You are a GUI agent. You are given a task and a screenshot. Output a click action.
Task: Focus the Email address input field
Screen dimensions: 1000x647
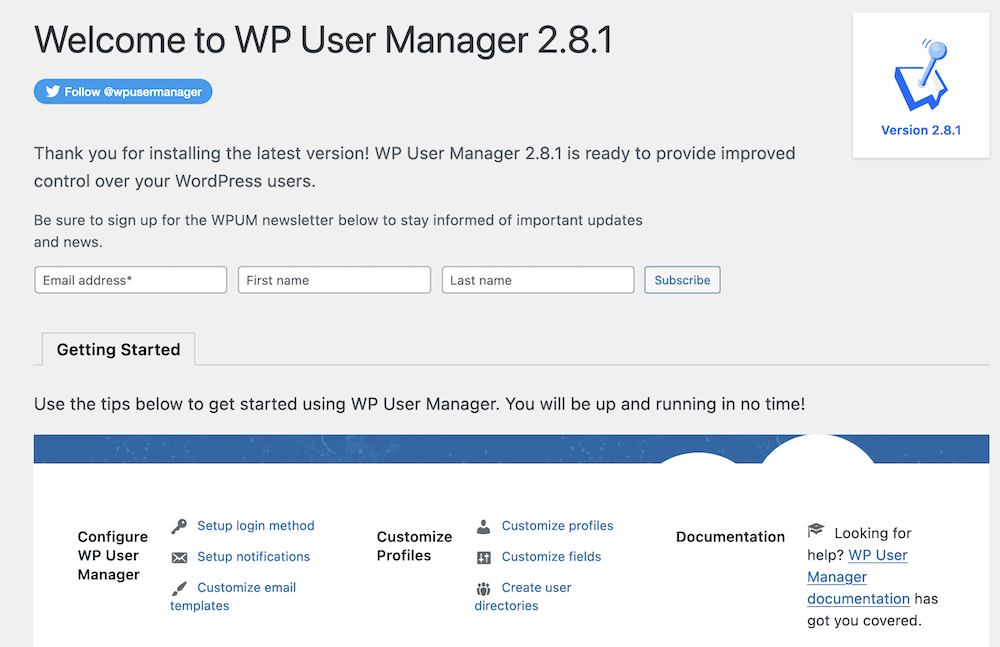pos(131,280)
